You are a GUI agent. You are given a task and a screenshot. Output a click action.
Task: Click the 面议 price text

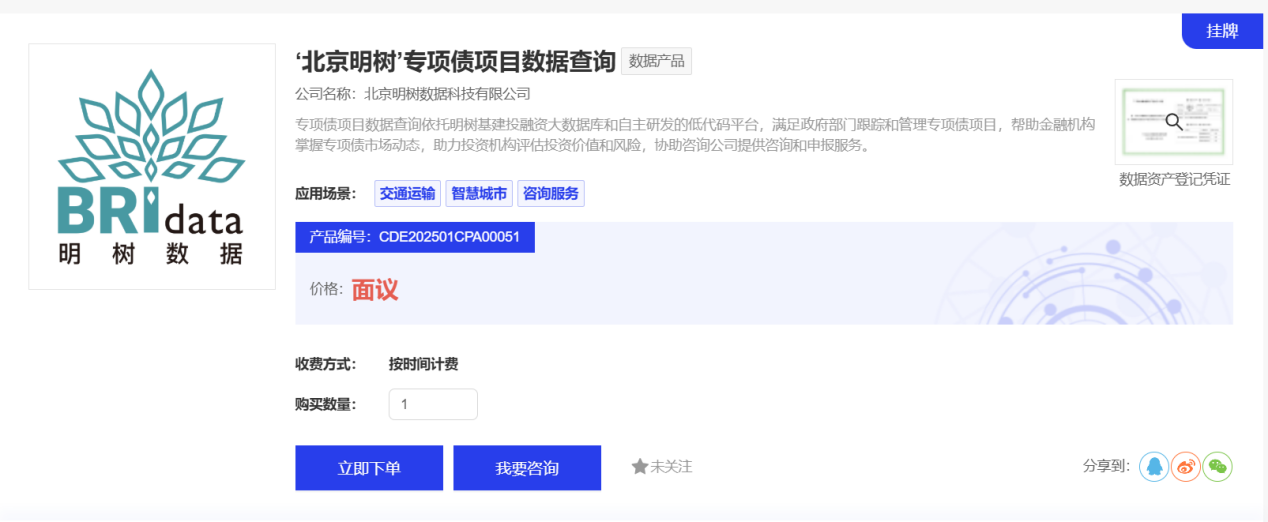[x=375, y=290]
